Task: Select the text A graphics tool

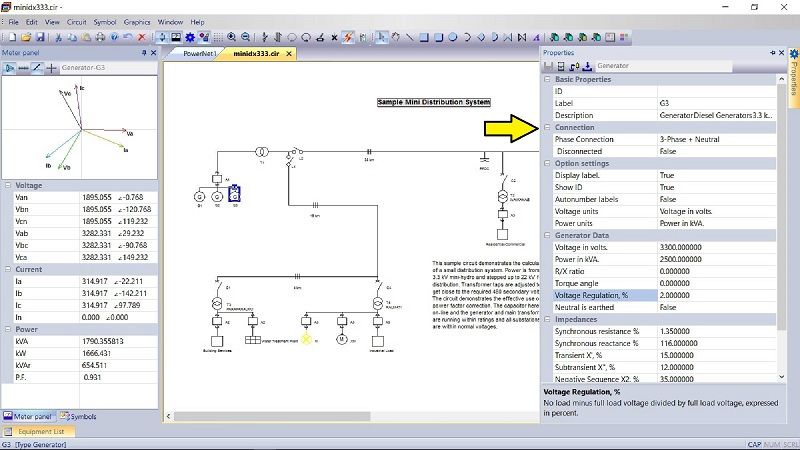Action: pyautogui.click(x=536, y=37)
